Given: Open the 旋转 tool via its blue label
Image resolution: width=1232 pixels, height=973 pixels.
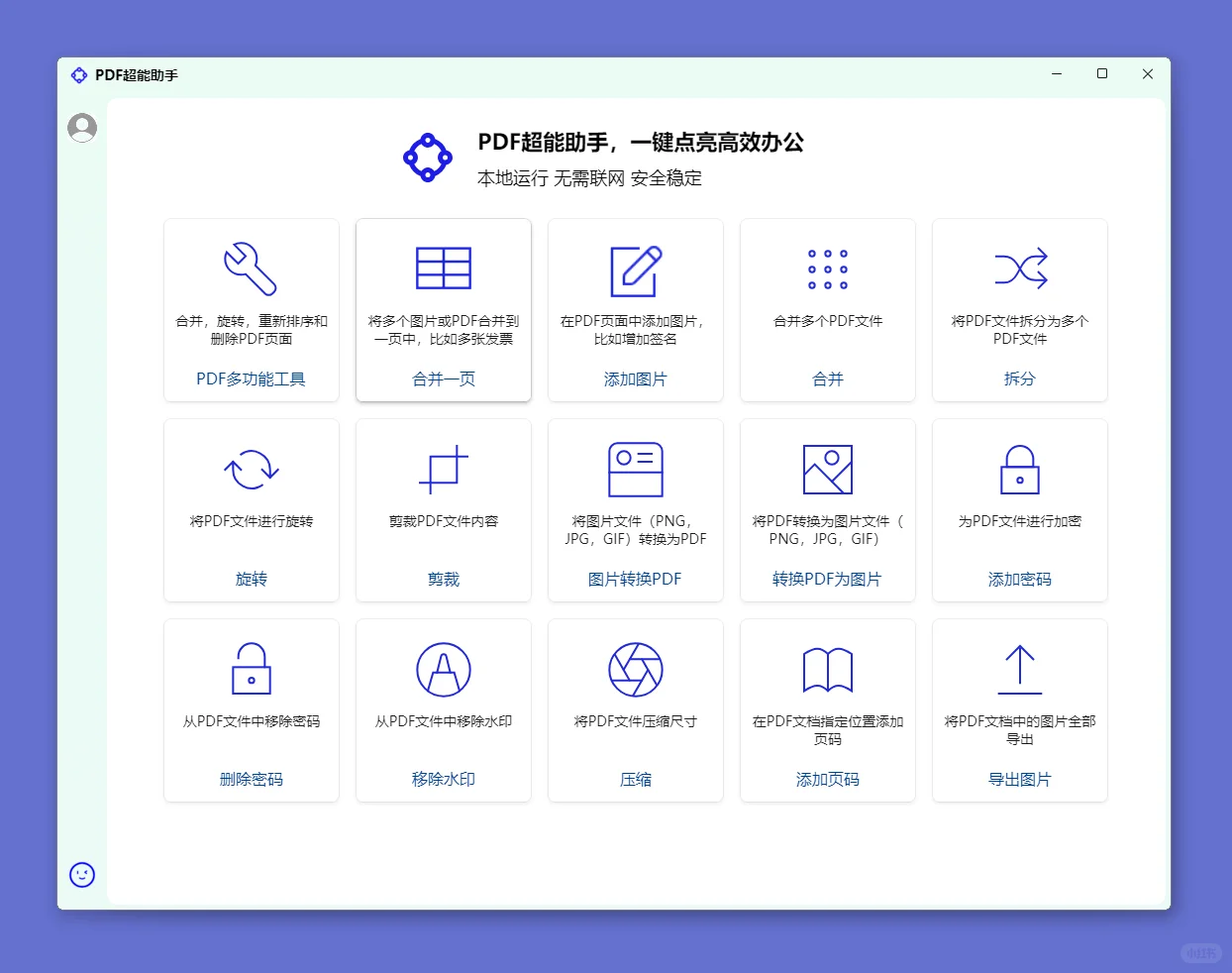Looking at the screenshot, I should 251,579.
